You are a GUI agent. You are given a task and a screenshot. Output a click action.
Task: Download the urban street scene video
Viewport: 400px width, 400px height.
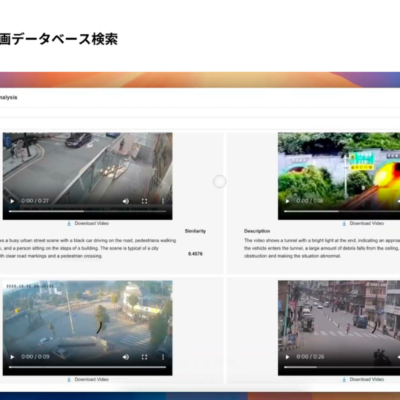88,223
